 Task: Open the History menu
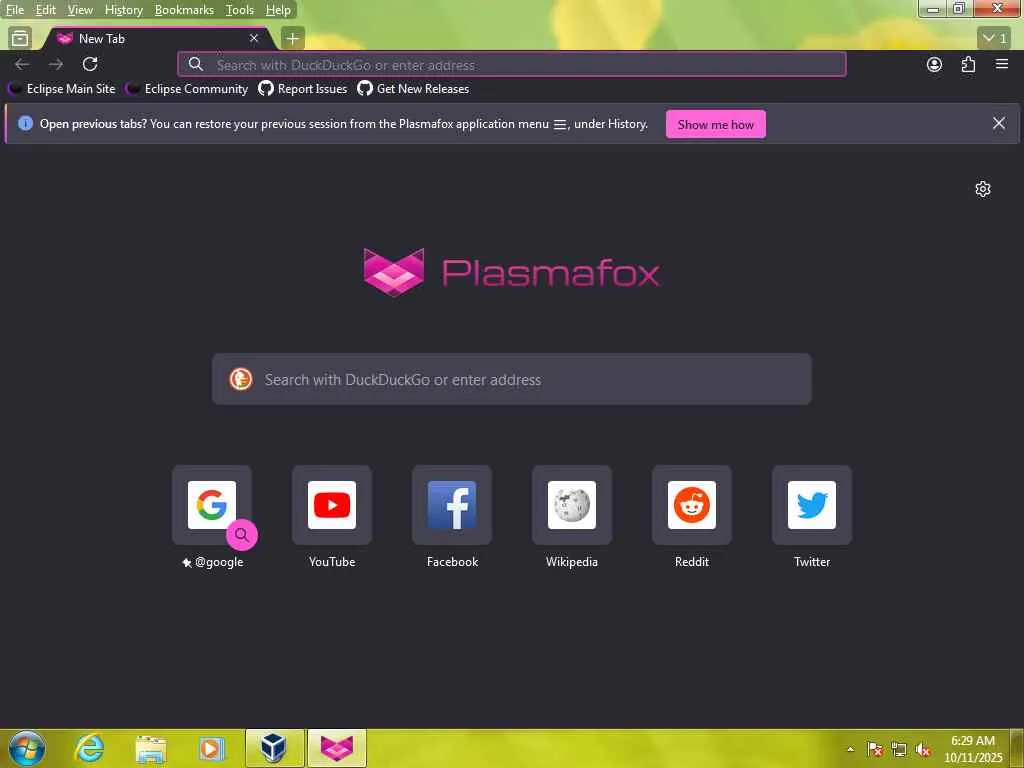[123, 10]
